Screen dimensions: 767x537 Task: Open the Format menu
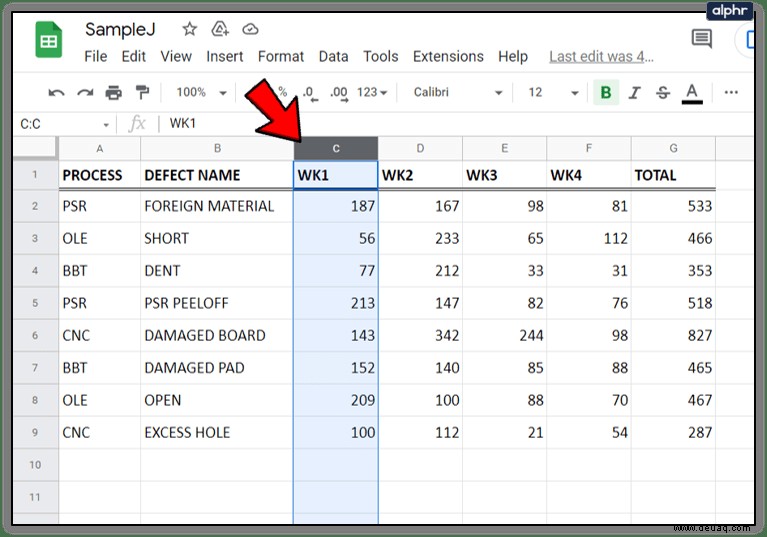point(281,57)
